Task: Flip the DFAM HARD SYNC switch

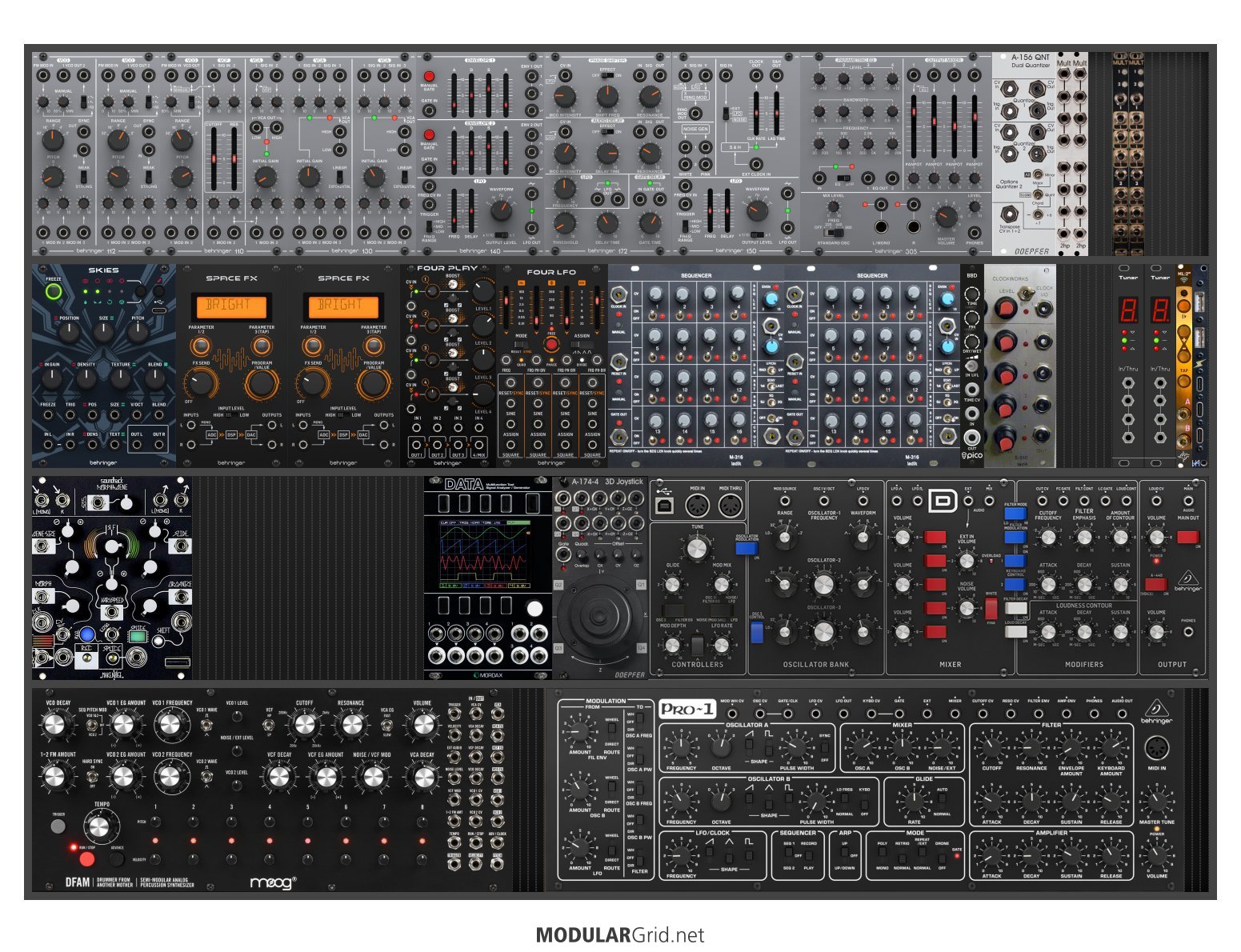Action: click(92, 776)
